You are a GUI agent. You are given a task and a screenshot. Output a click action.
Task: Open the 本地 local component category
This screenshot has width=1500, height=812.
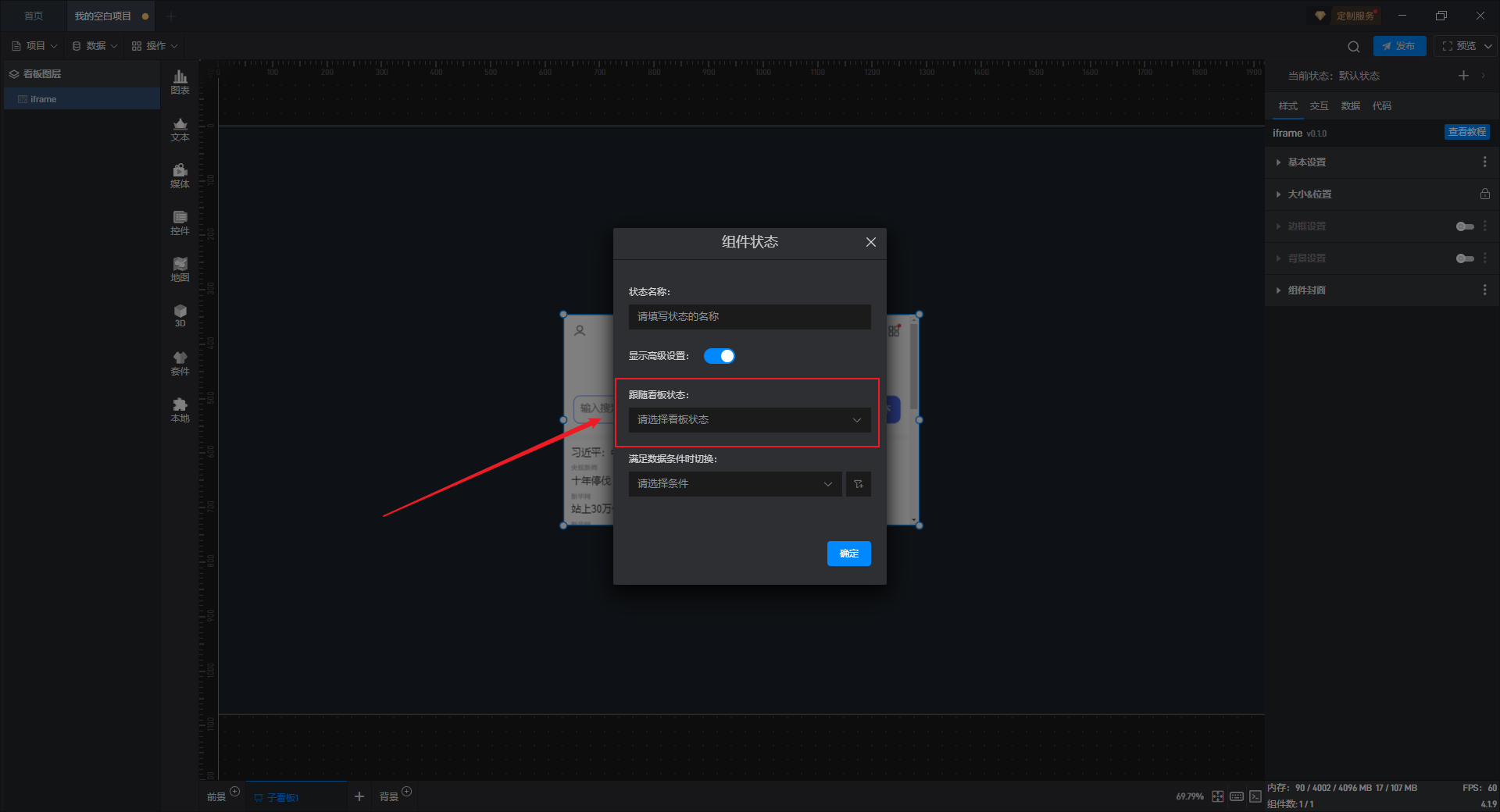[180, 410]
